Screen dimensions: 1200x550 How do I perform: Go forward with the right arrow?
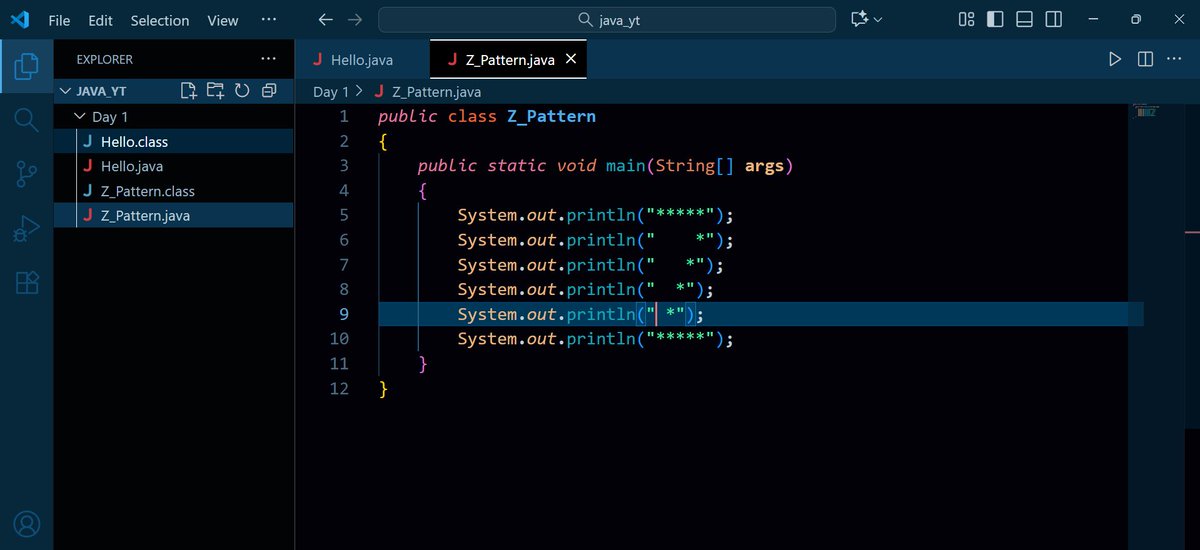click(x=355, y=20)
